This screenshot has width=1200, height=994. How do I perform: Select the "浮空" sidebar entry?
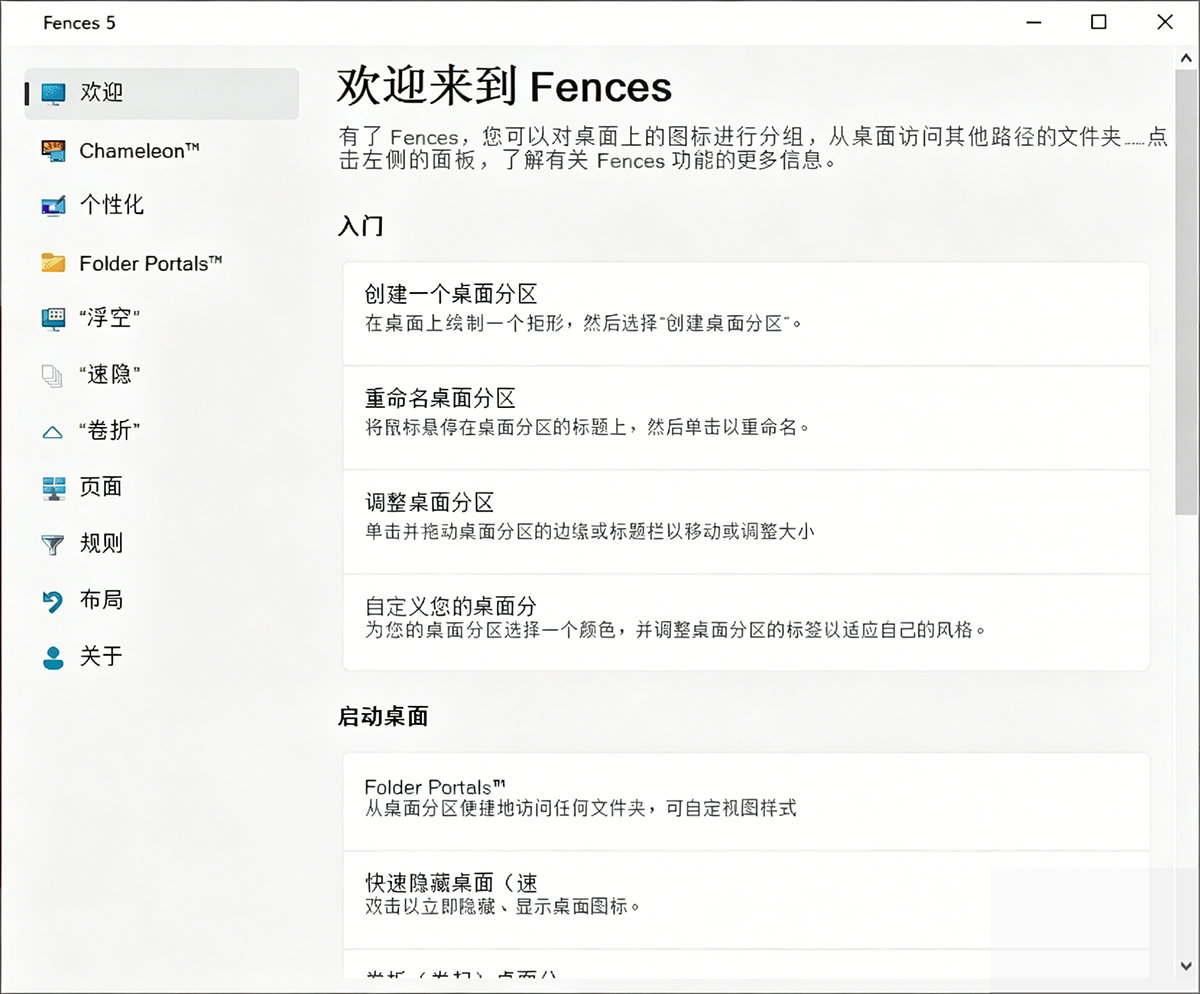[109, 319]
